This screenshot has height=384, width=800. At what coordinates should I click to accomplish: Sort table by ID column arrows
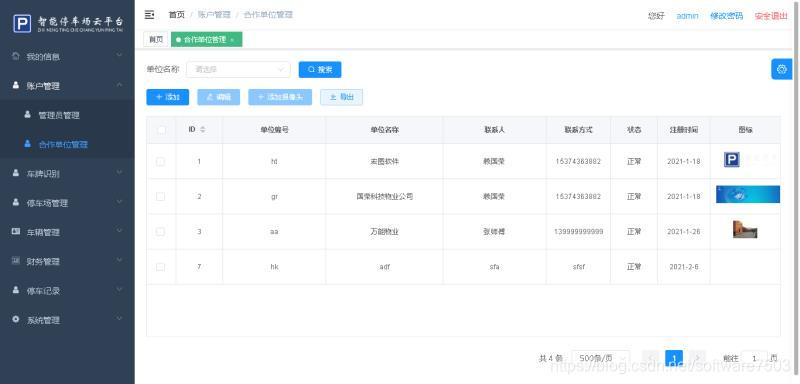203,130
